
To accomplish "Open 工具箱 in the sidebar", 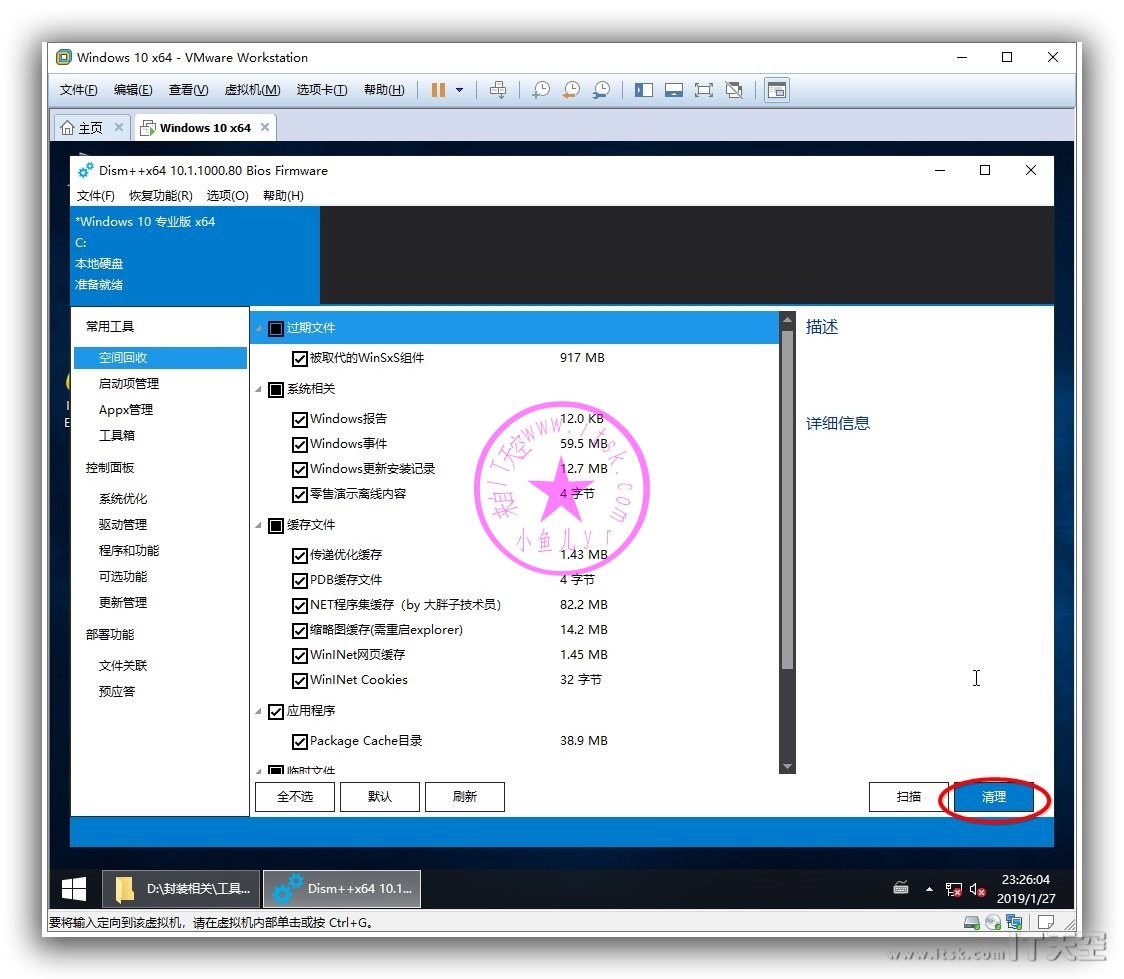I will pos(117,435).
